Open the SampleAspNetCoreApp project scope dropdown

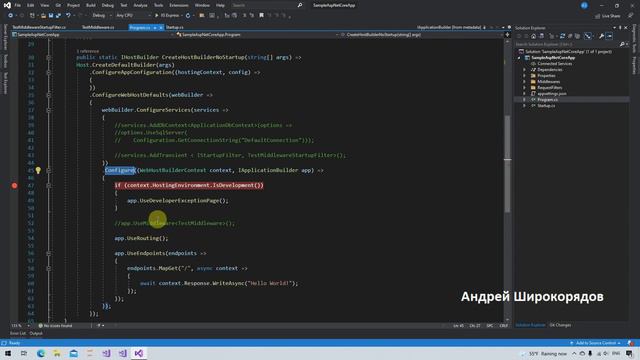coord(93,35)
